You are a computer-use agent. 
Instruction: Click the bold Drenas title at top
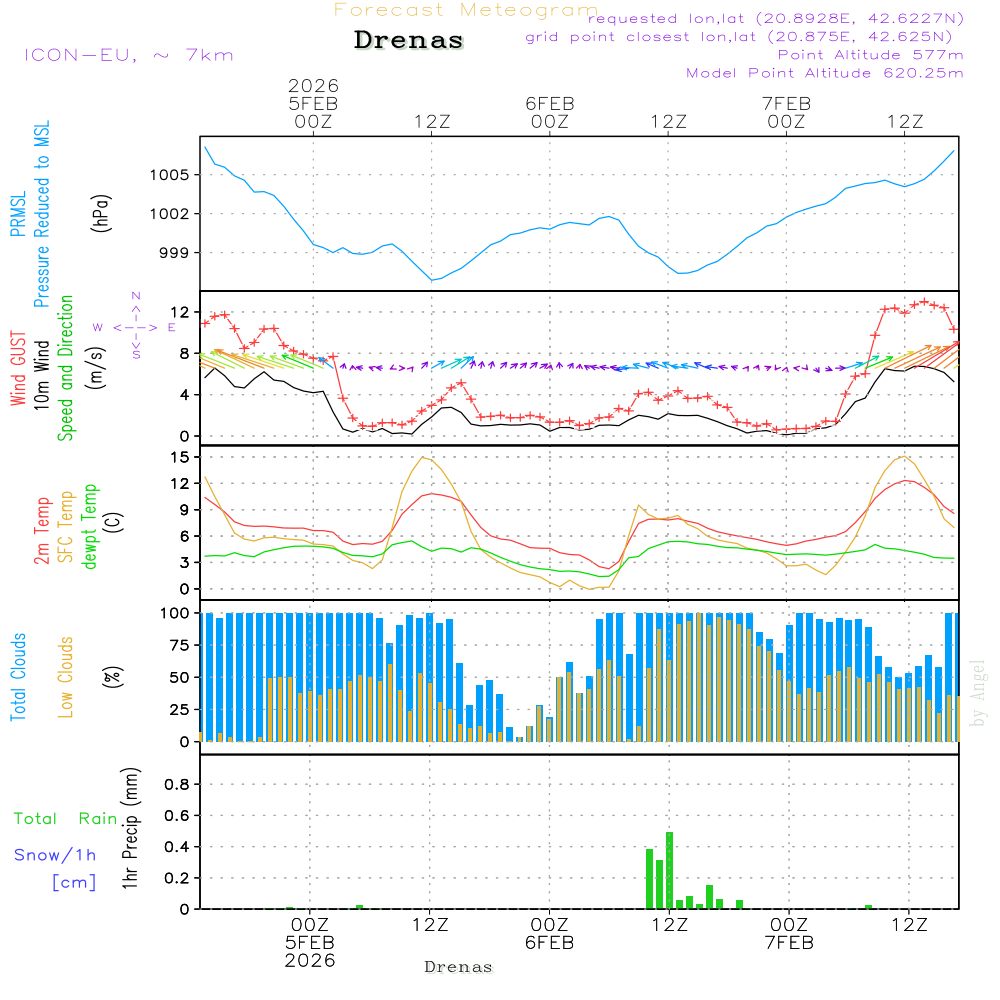pyautogui.click(x=408, y=41)
